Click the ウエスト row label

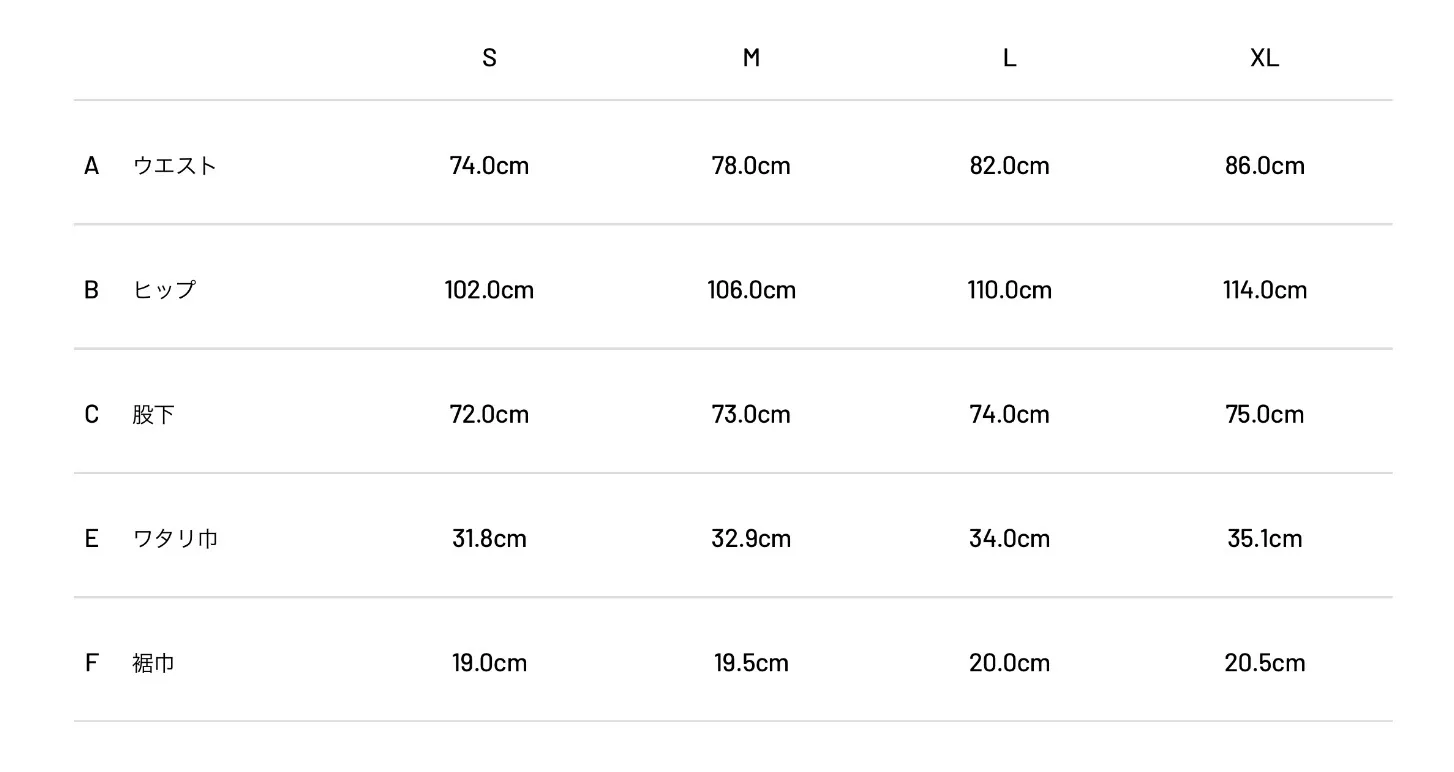(174, 166)
